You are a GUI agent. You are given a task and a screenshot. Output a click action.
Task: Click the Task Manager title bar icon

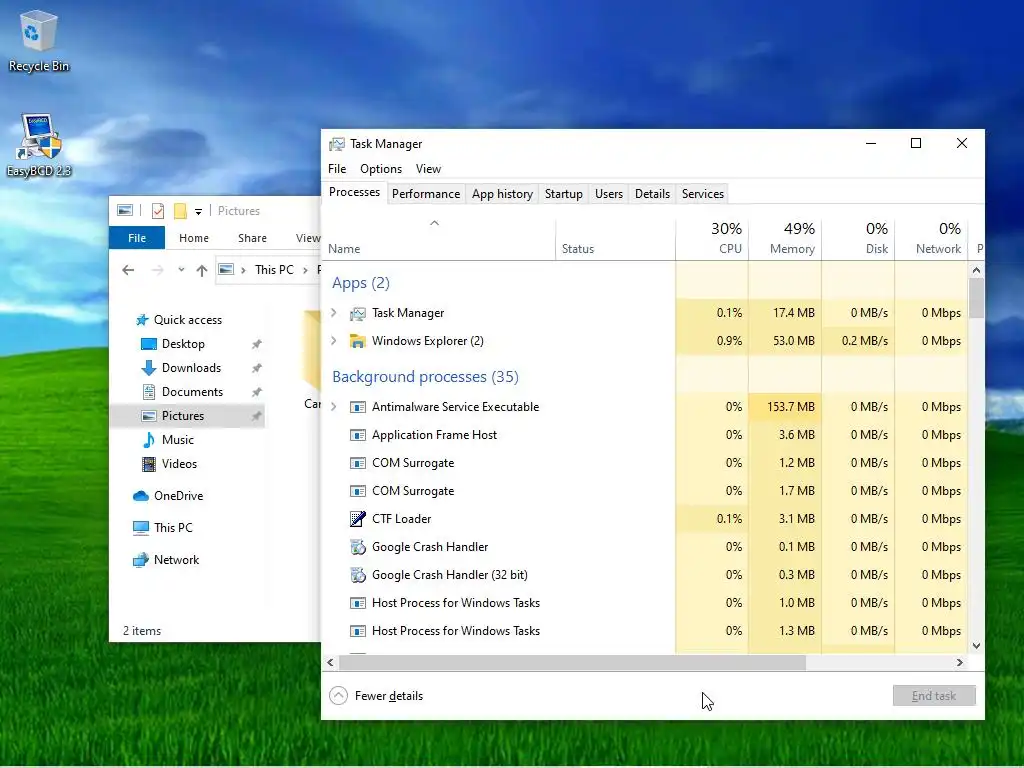(337, 144)
